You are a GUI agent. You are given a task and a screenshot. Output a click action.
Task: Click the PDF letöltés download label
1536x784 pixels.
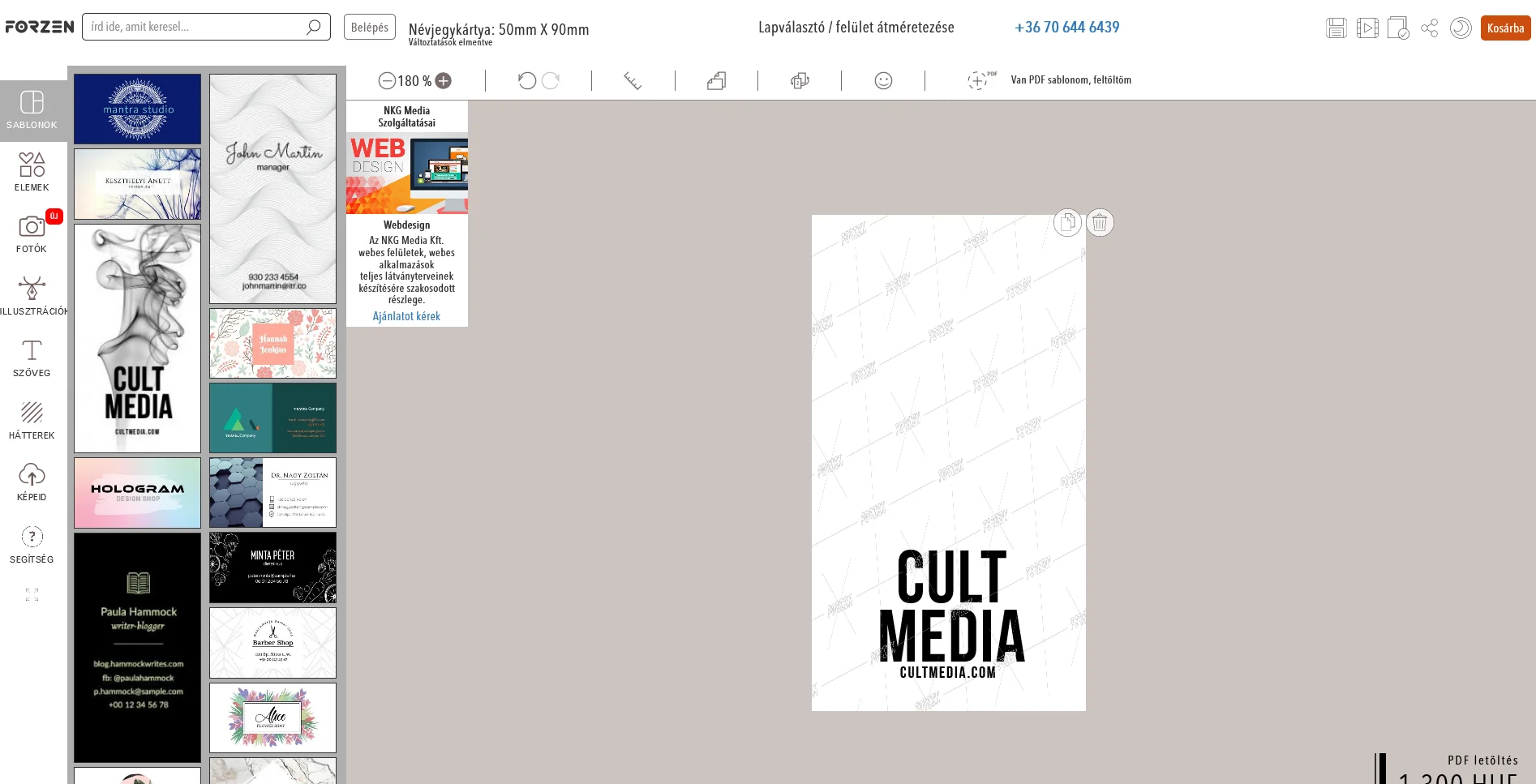(1482, 760)
